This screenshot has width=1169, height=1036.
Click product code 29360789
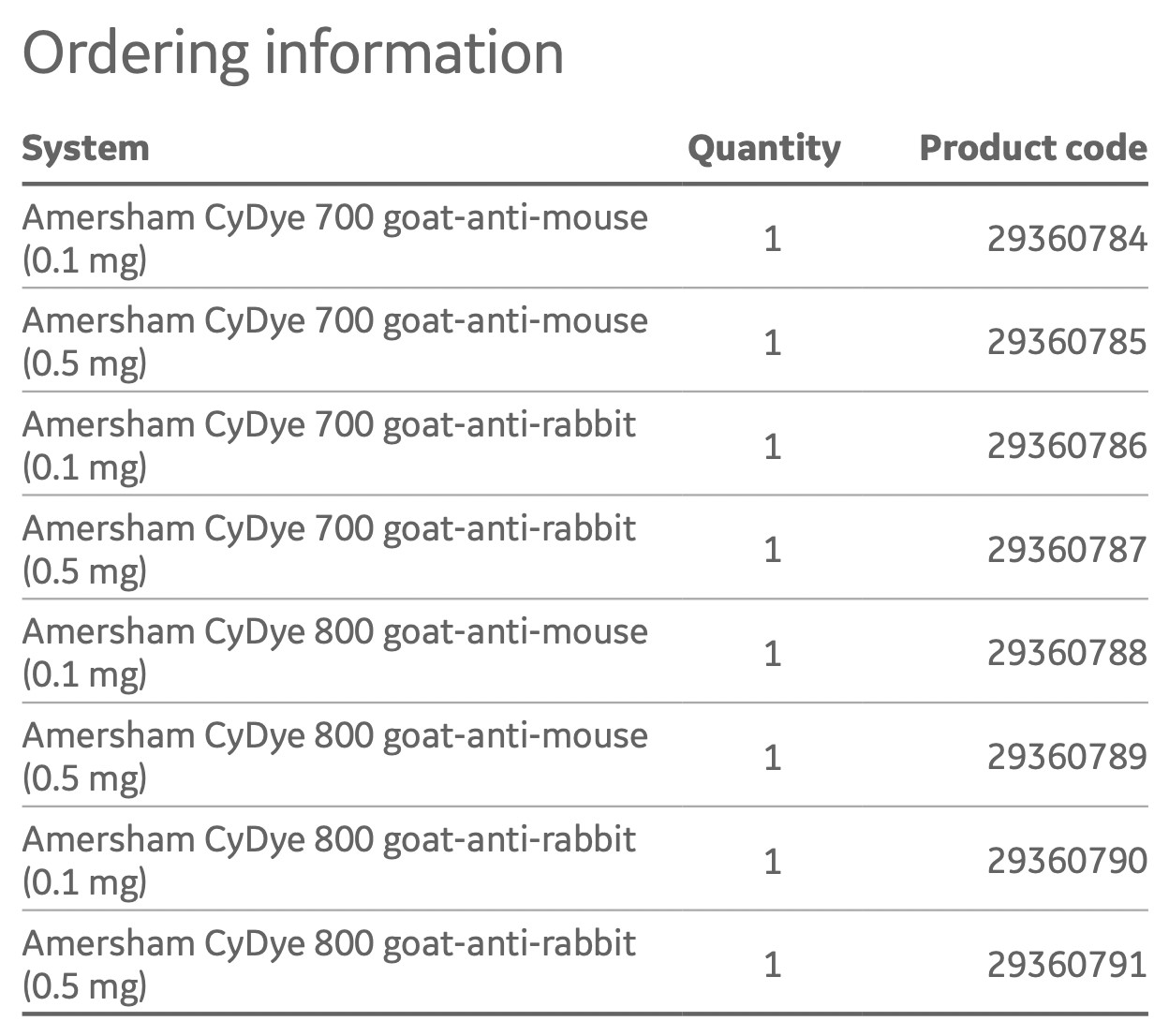(1067, 757)
